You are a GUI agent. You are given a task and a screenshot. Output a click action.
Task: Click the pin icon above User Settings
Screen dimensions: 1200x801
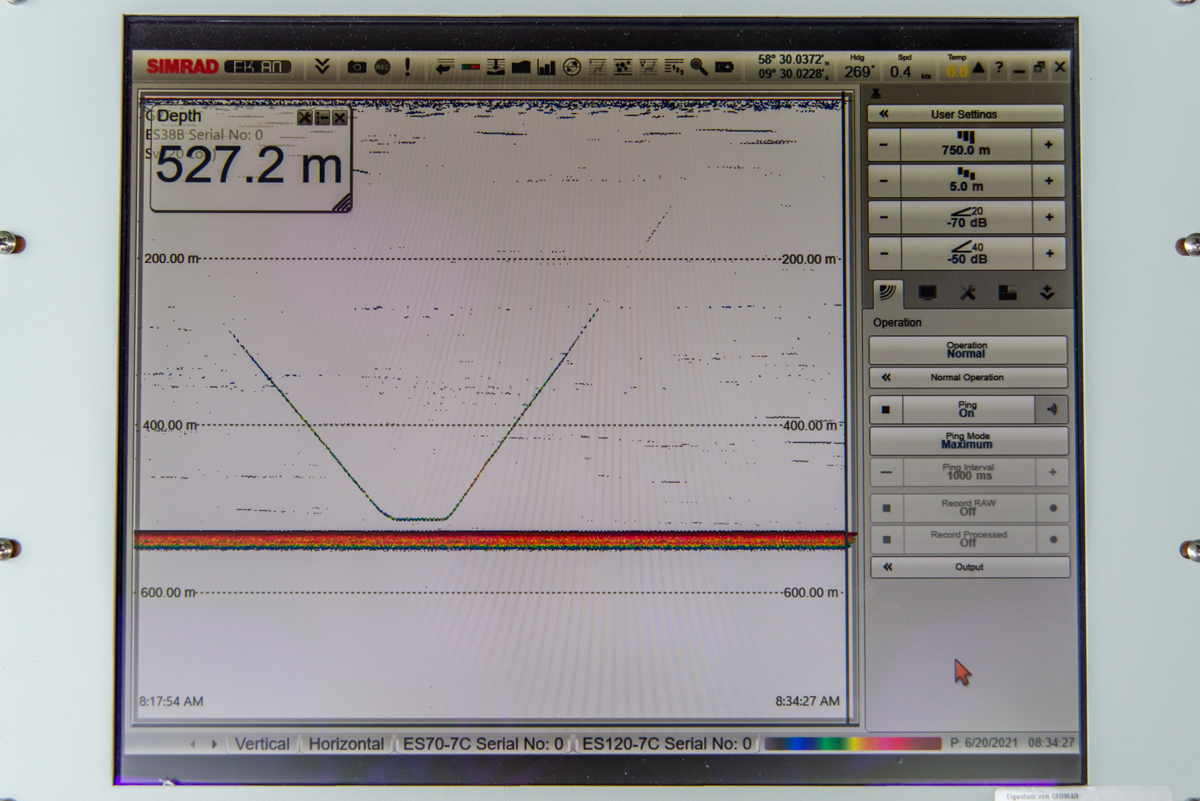coord(877,93)
